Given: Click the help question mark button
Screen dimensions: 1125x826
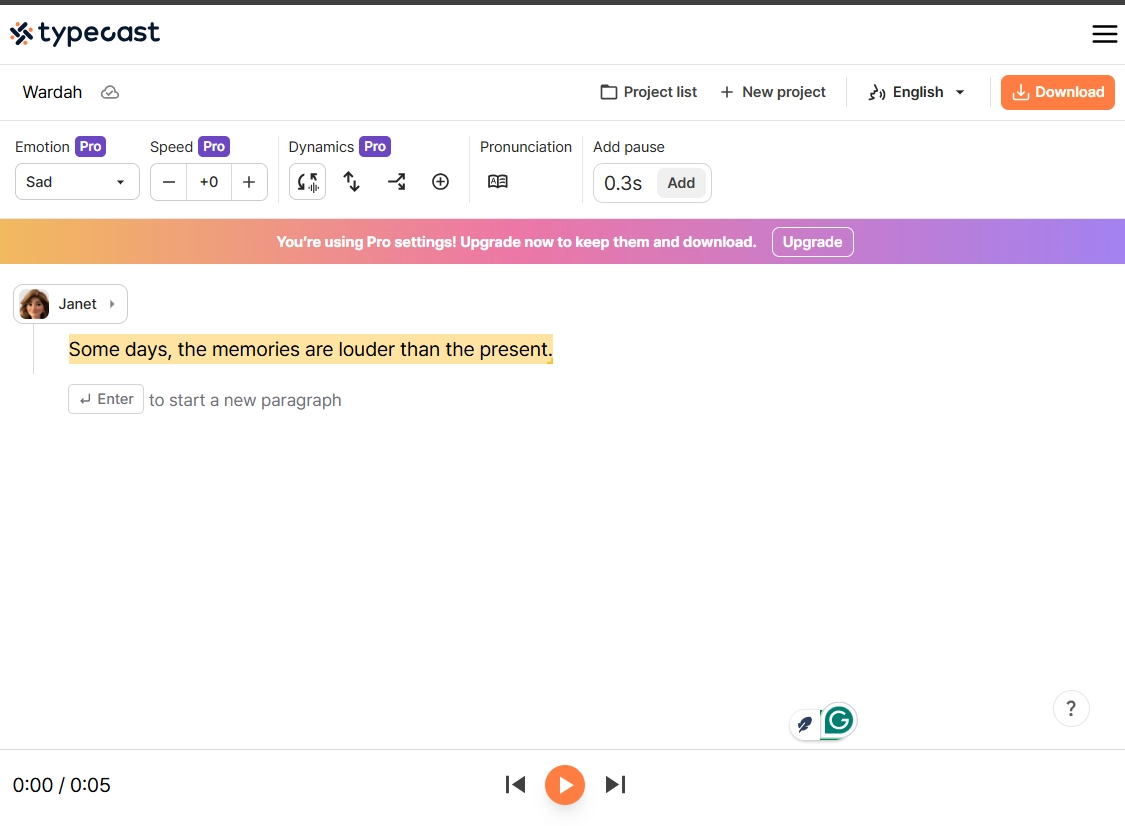Looking at the screenshot, I should pos(1071,708).
